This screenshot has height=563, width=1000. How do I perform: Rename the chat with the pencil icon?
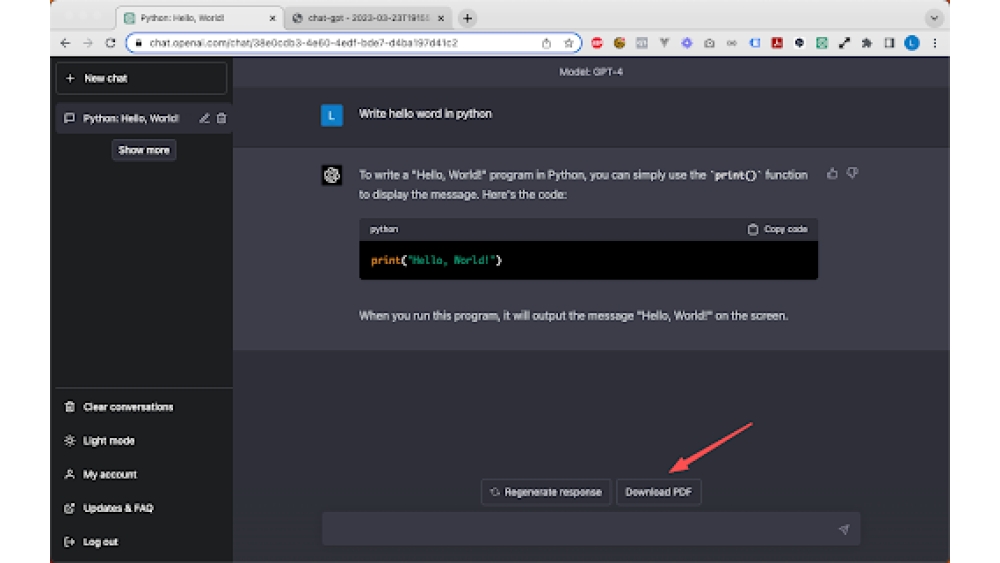click(x=204, y=118)
